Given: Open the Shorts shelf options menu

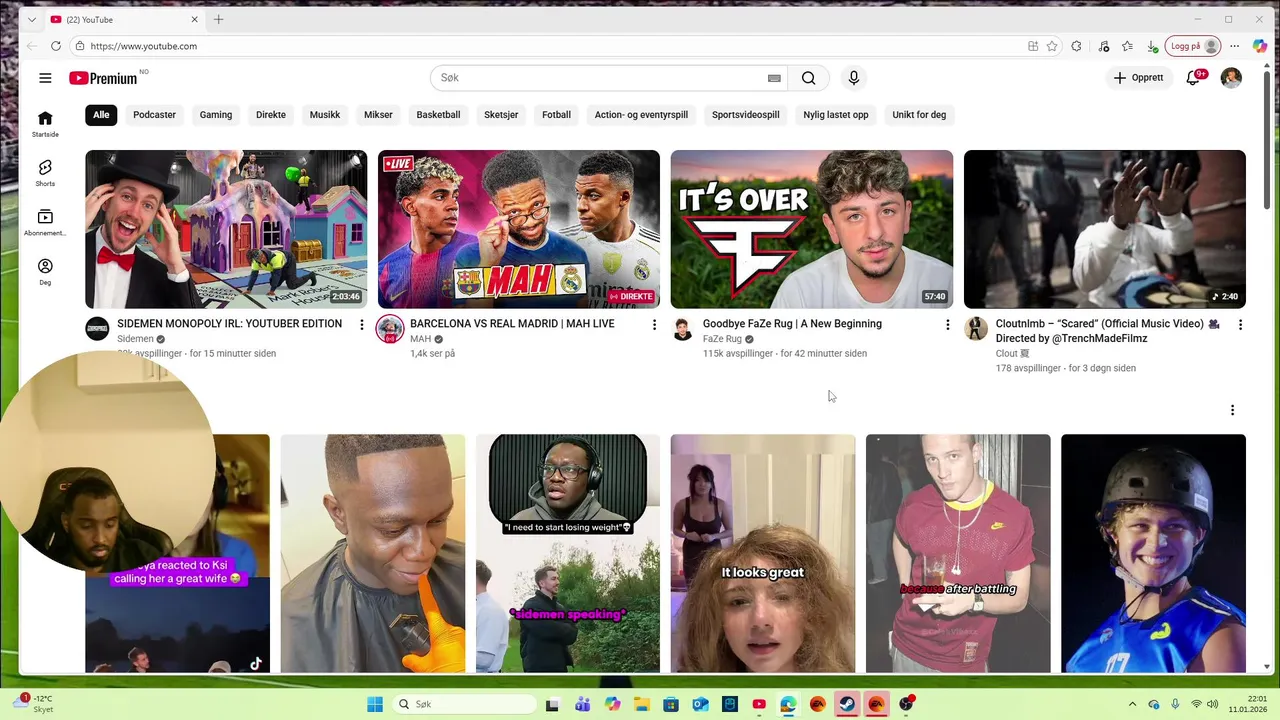Looking at the screenshot, I should 1232,410.
